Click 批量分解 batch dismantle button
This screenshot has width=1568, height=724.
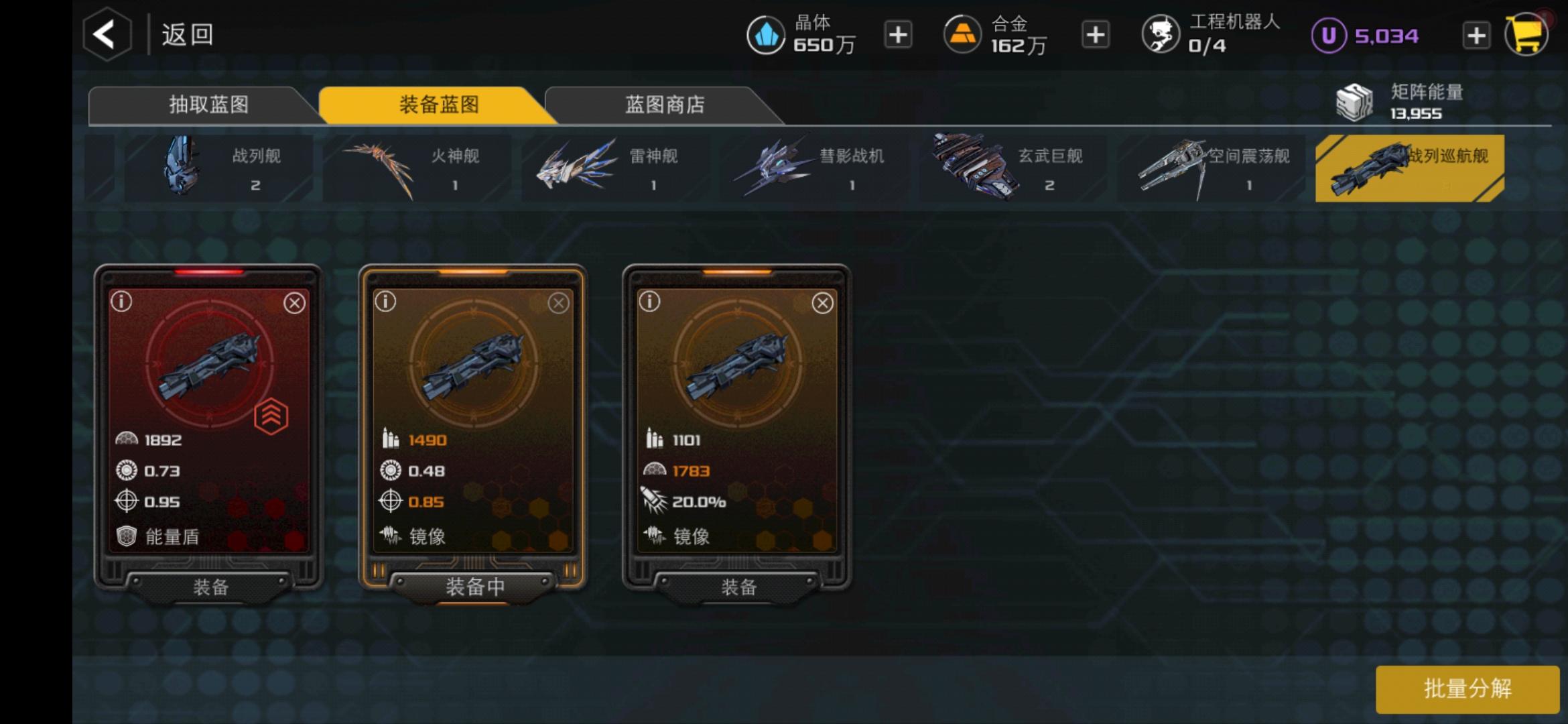coord(1467,688)
